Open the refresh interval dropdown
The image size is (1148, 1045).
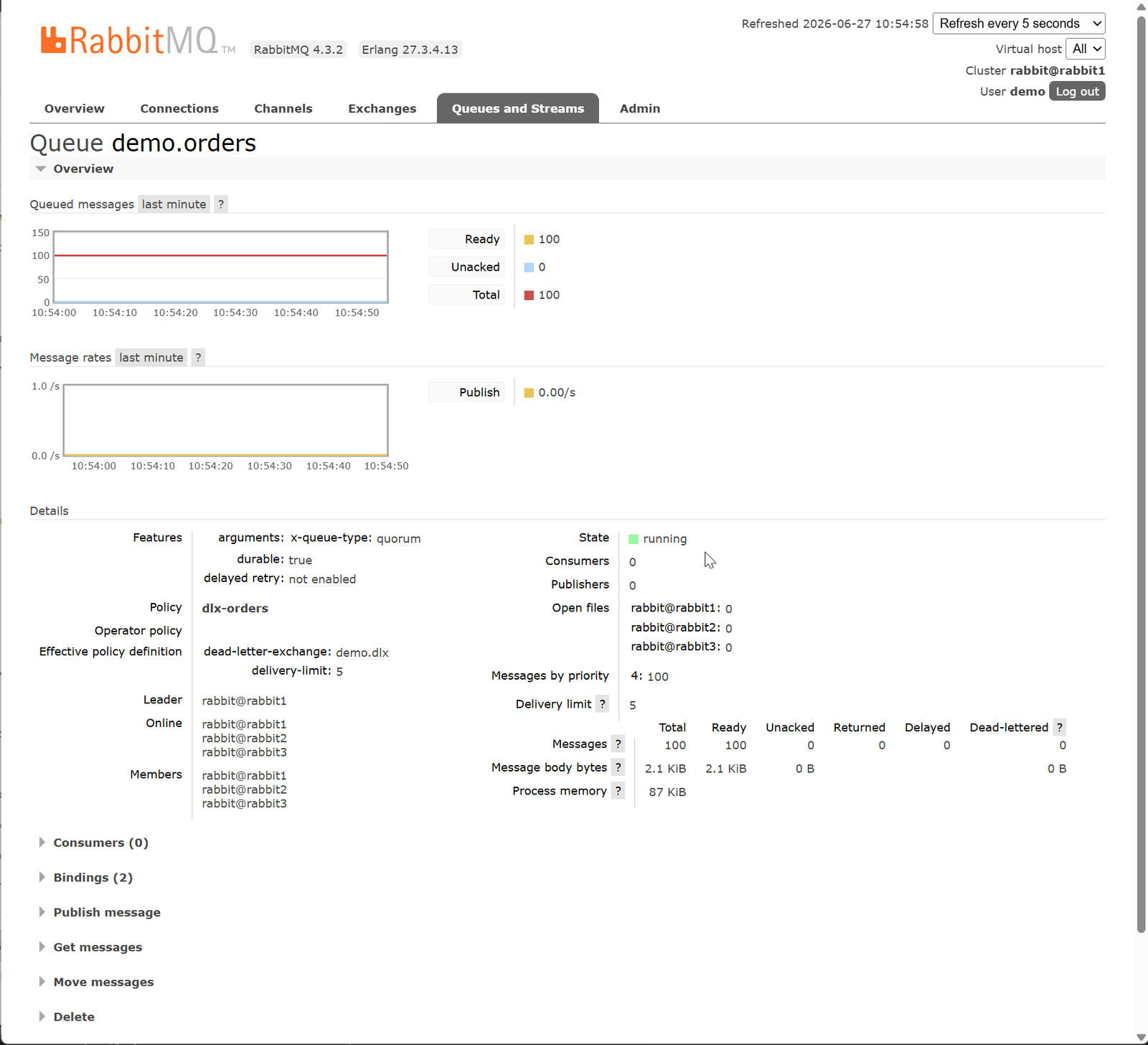click(x=1019, y=24)
